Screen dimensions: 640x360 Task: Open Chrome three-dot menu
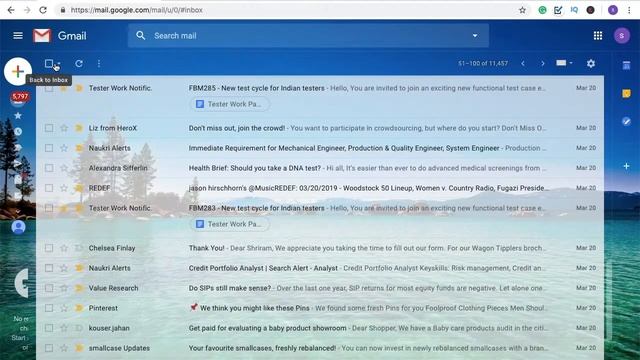pos(629,10)
